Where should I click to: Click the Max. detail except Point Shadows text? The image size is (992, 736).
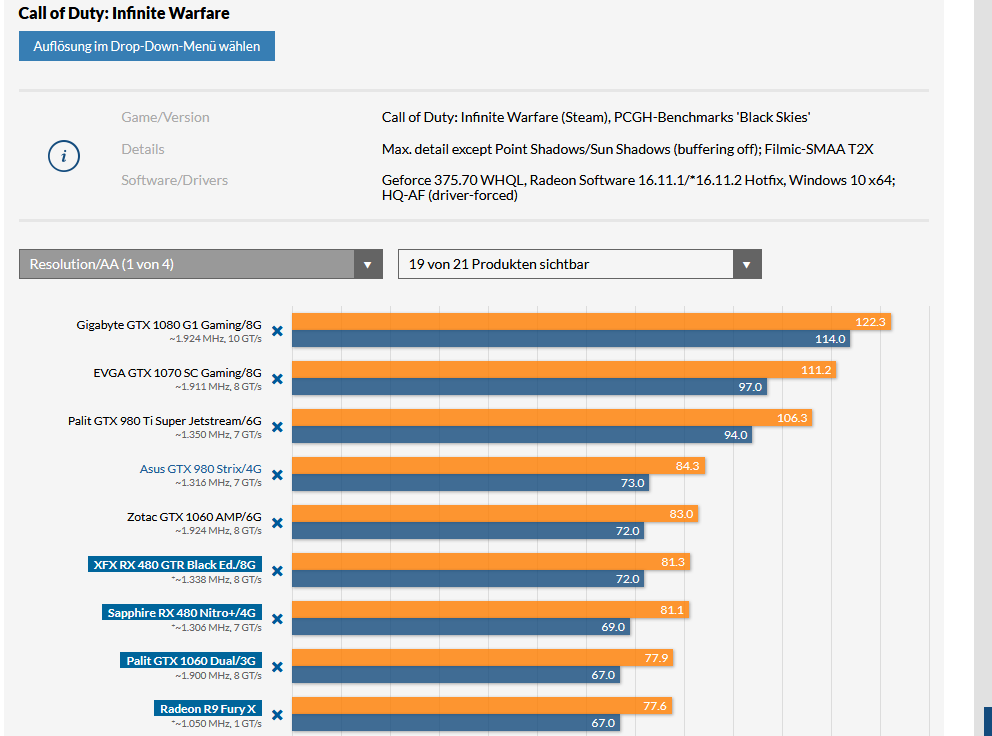[x=628, y=149]
